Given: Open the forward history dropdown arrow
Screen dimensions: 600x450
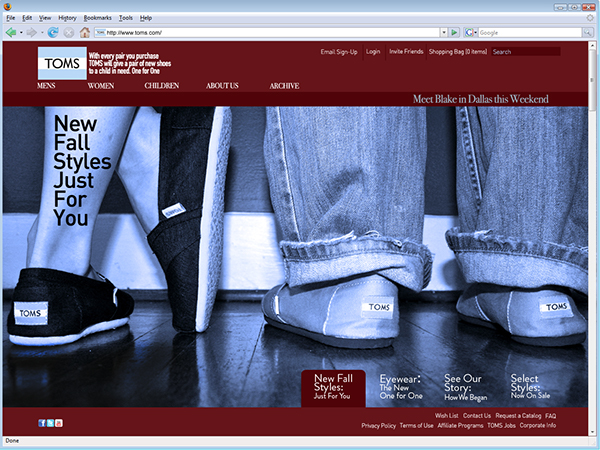Looking at the screenshot, I should click(x=42, y=33).
